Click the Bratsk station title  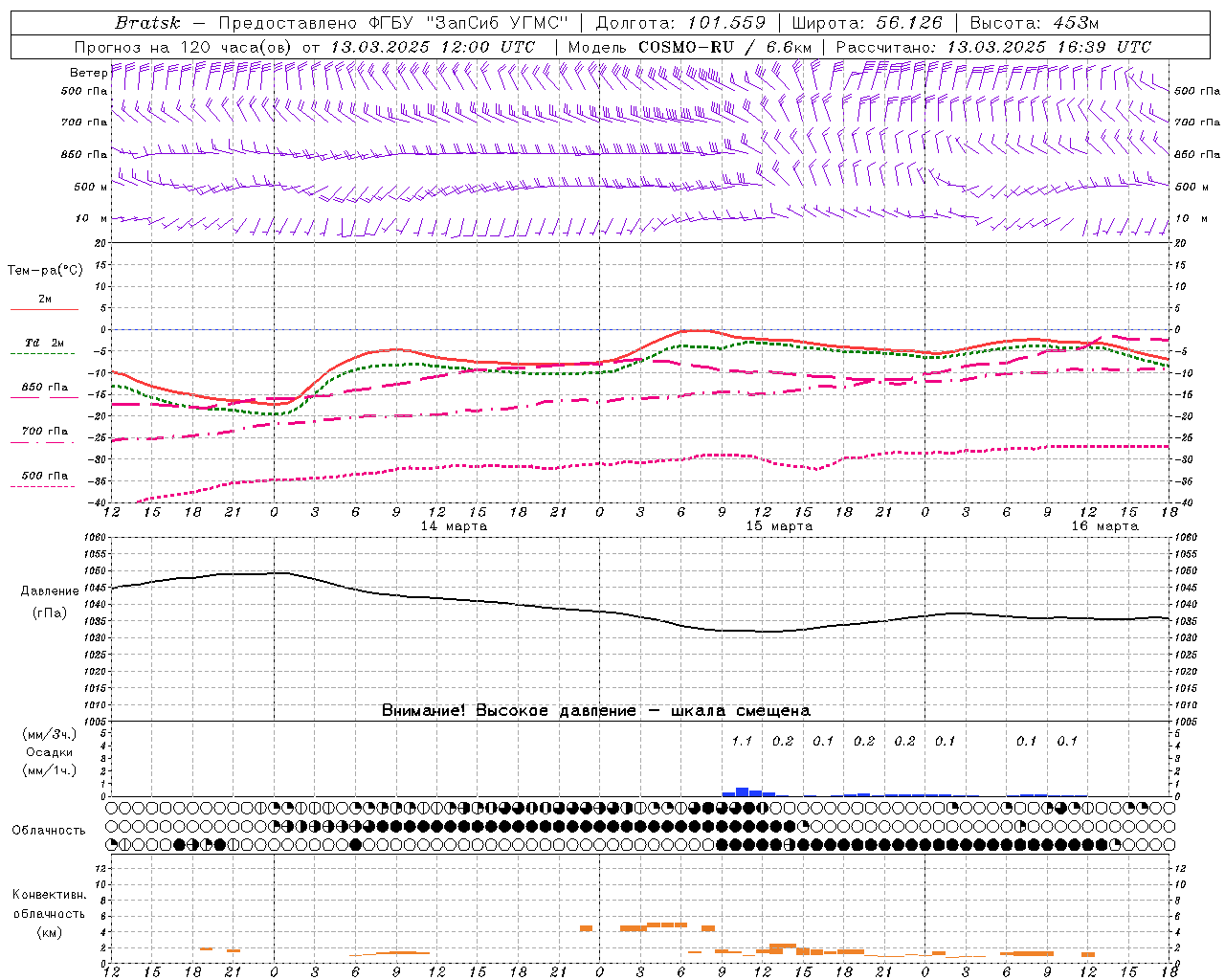tap(147, 23)
